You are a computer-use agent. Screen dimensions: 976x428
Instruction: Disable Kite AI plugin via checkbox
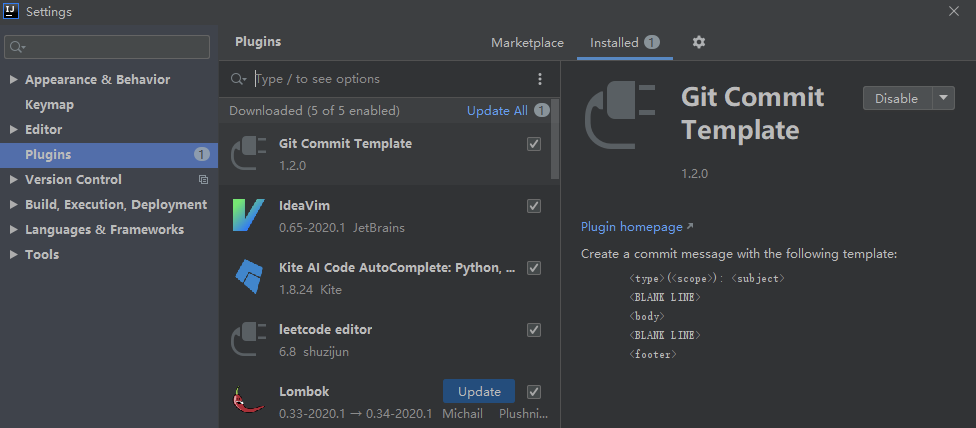coord(534,268)
